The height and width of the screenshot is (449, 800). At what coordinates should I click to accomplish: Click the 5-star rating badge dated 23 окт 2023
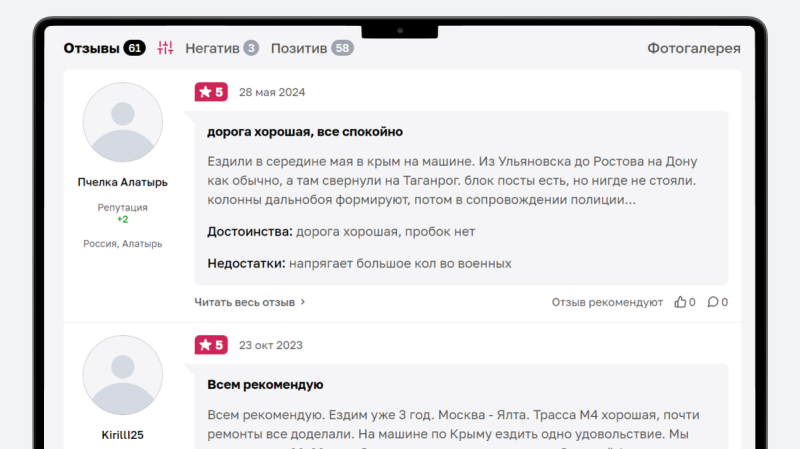(x=211, y=345)
